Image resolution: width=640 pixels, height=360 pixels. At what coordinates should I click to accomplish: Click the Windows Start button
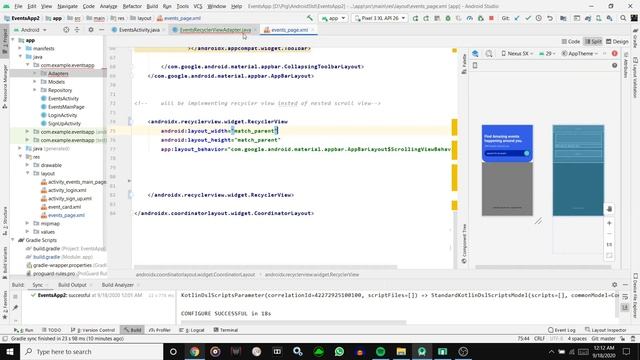point(10,351)
